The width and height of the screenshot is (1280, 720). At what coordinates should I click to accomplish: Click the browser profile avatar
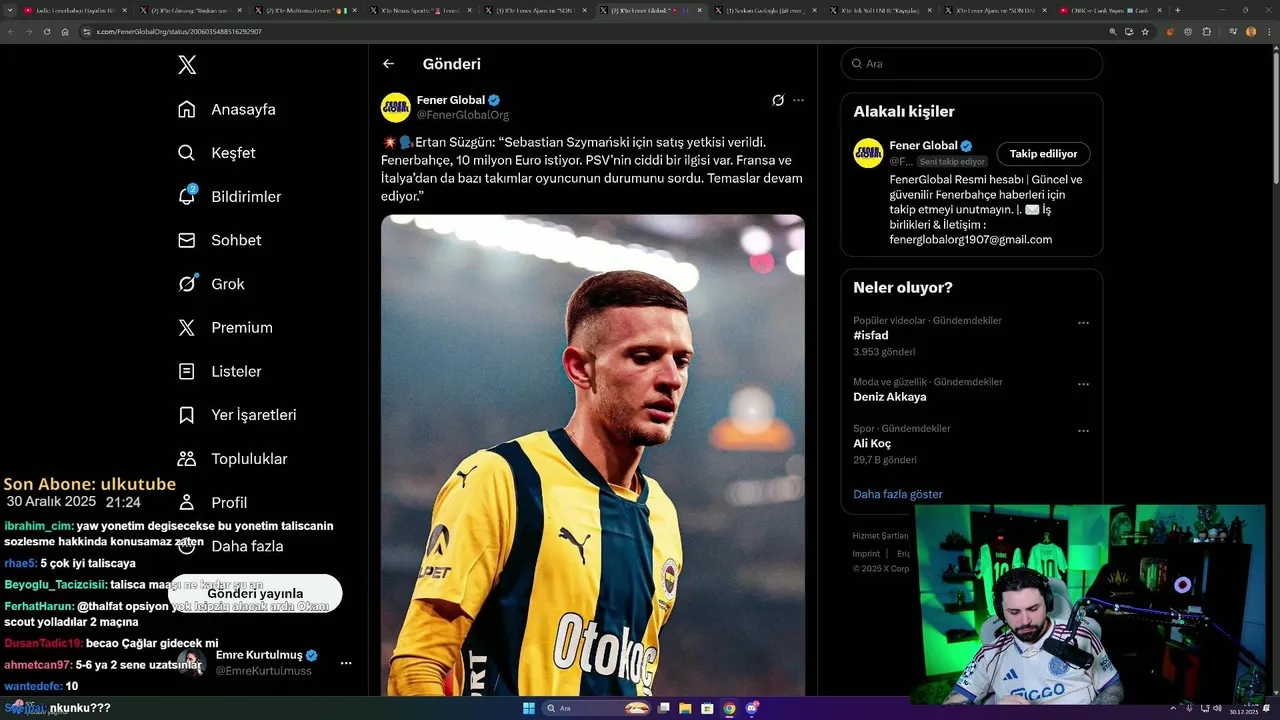click(1251, 31)
